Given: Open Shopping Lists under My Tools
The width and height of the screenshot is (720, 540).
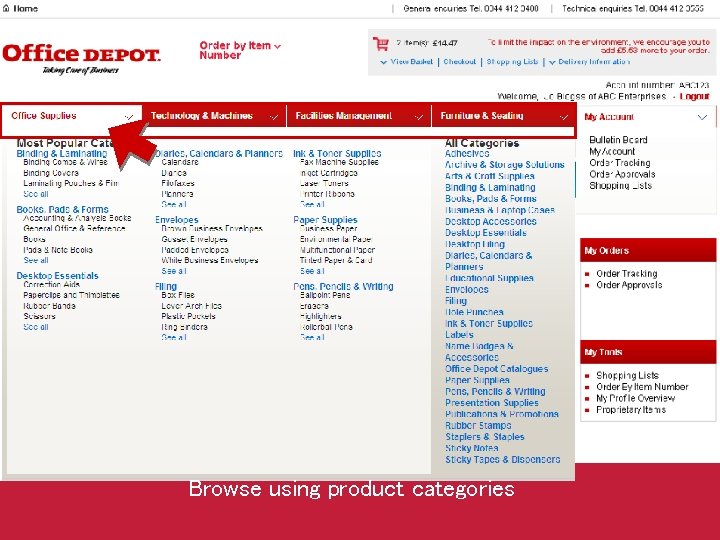Looking at the screenshot, I should coord(627,375).
